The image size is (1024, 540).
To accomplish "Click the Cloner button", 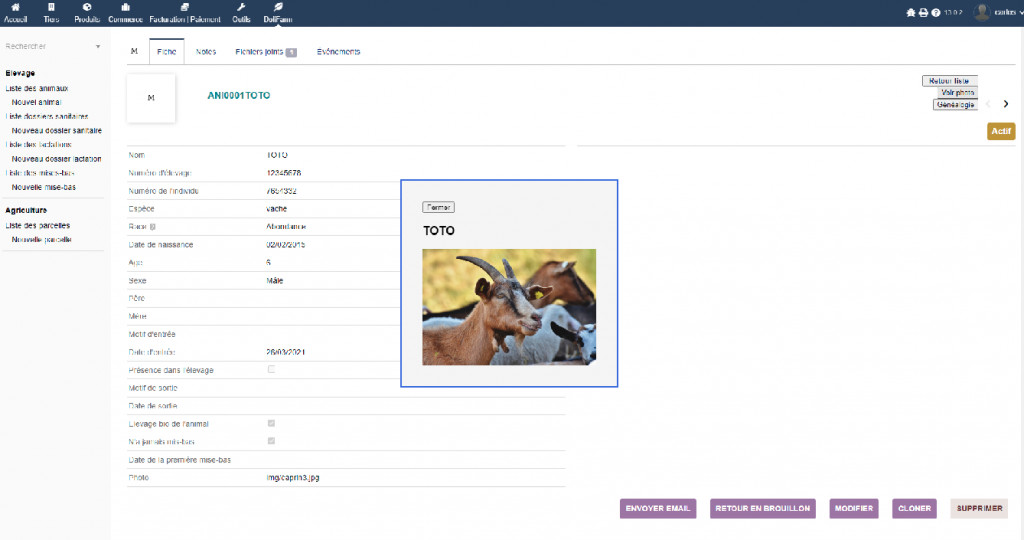I will coord(914,508).
